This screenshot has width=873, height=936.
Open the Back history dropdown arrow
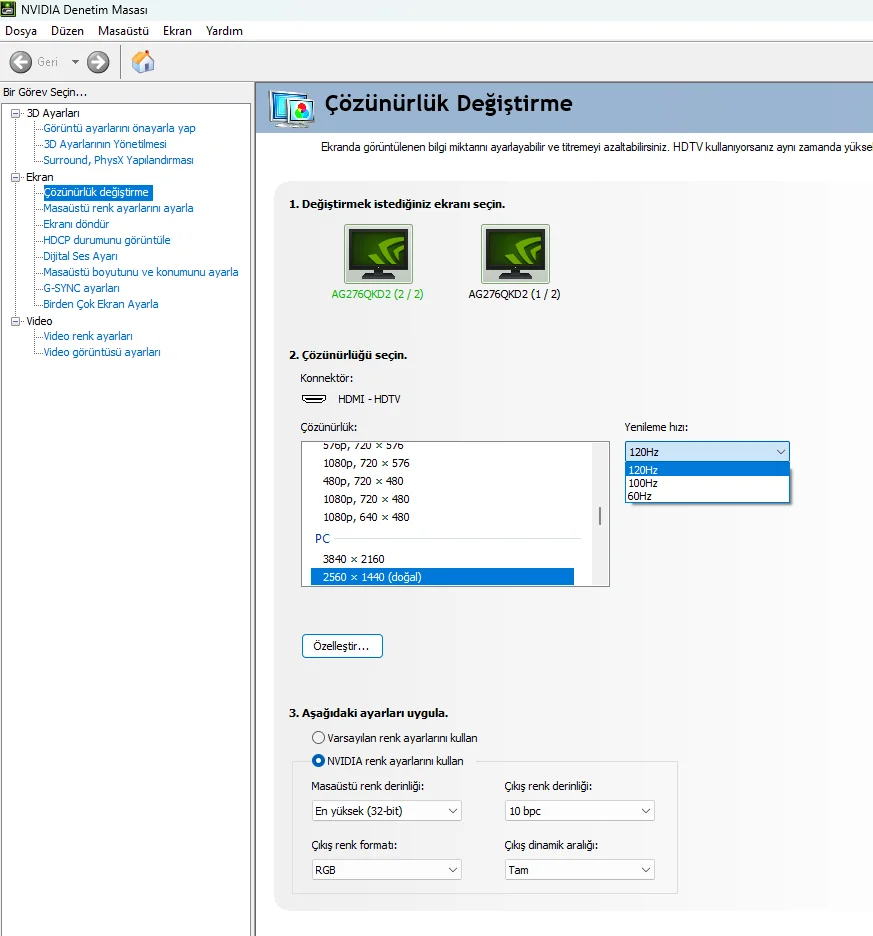click(75, 62)
